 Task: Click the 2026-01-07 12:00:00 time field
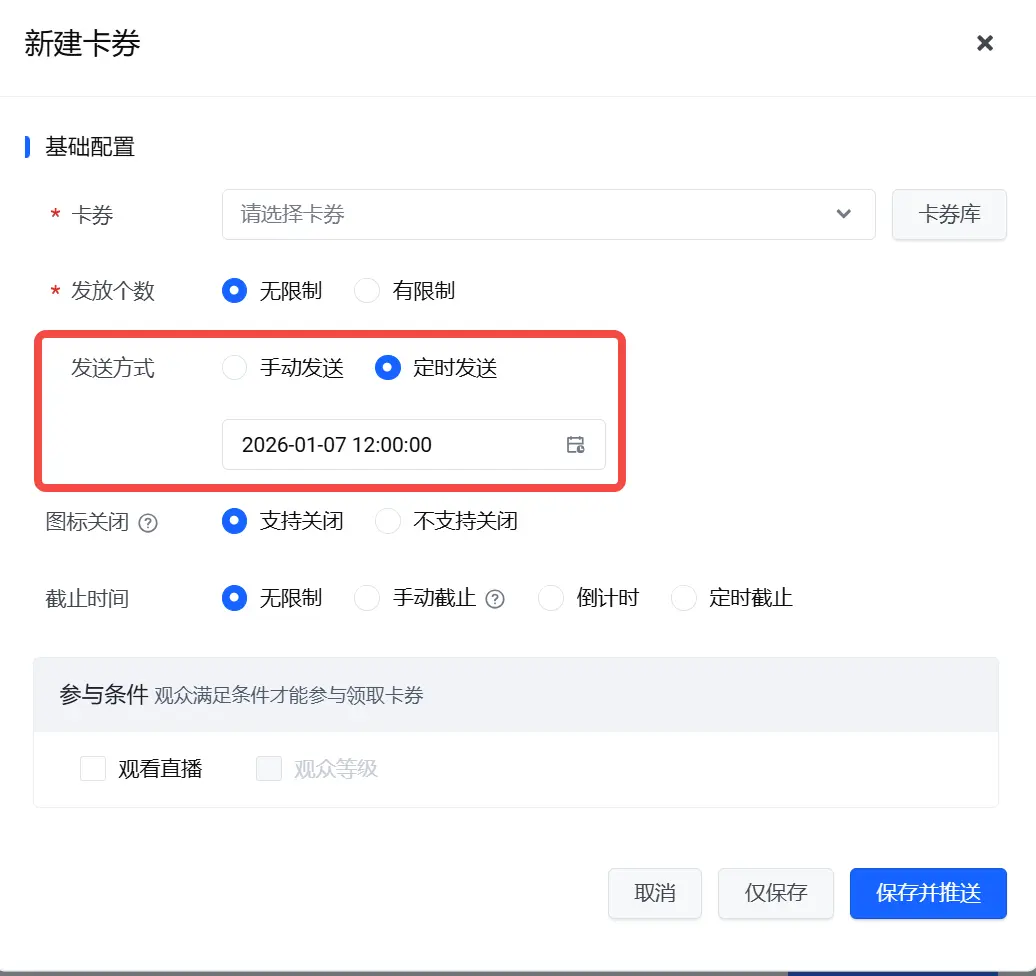pos(414,445)
